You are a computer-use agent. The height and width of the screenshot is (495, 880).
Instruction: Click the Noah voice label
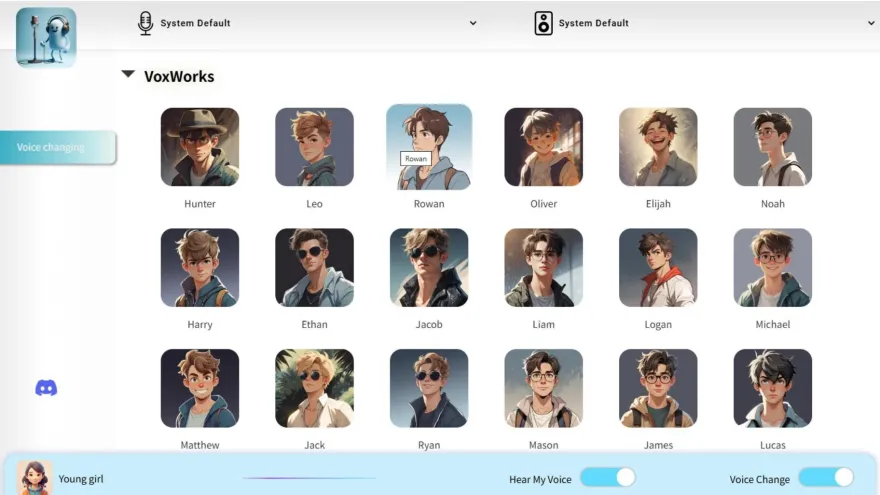coord(772,204)
